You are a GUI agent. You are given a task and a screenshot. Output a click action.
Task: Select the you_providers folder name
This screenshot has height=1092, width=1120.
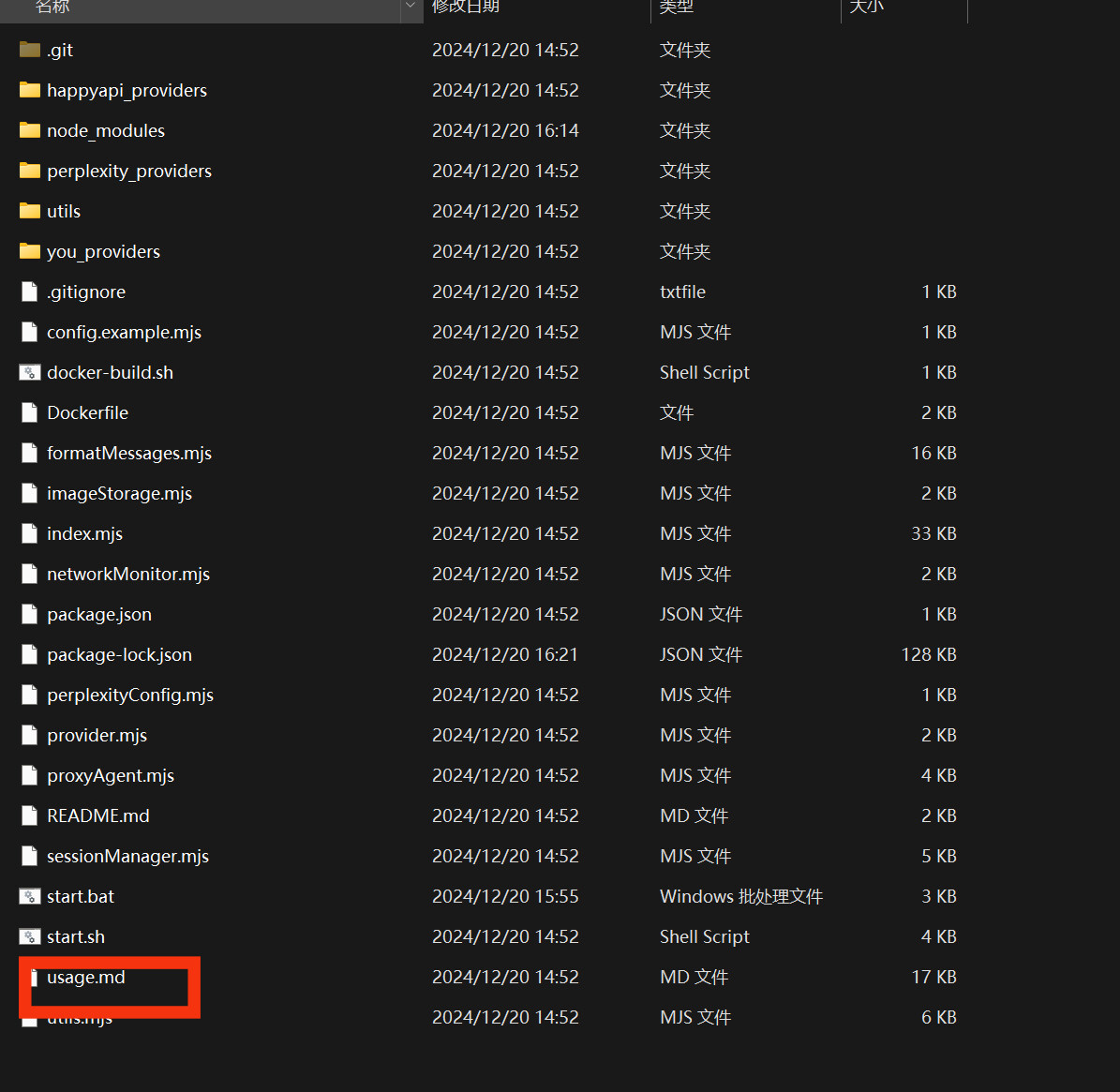pos(103,251)
